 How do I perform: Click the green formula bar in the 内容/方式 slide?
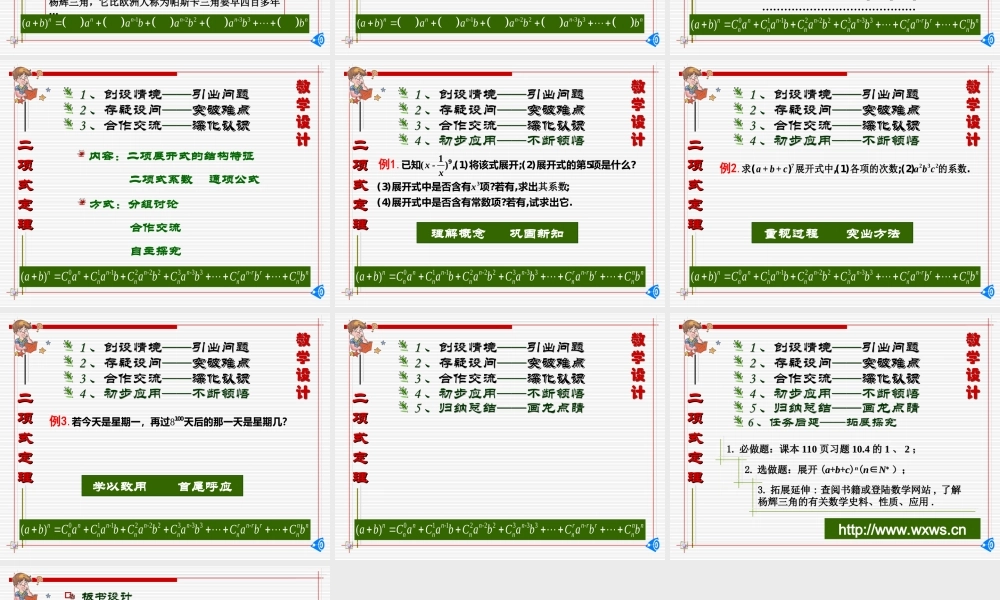[165, 277]
